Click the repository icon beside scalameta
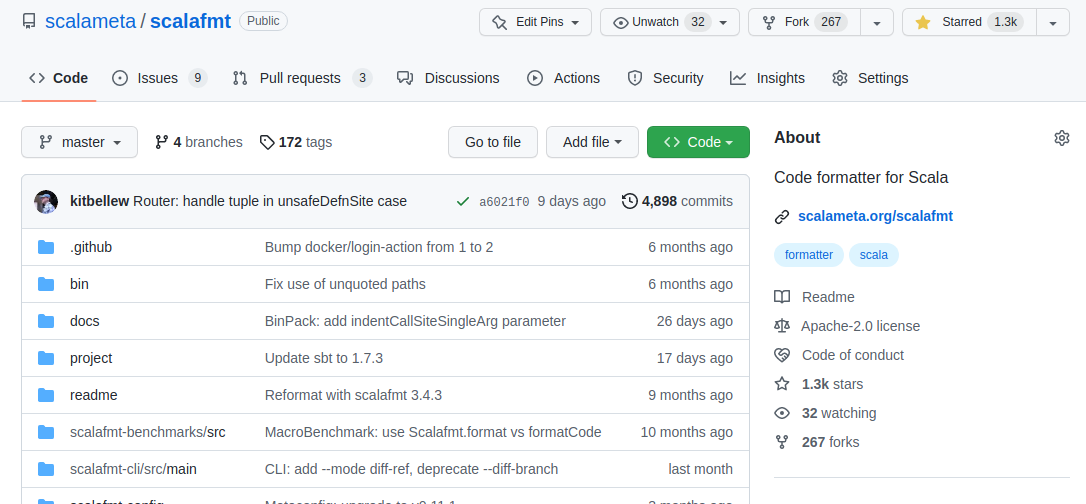Screen dimensions: 1086x504 (29, 21)
